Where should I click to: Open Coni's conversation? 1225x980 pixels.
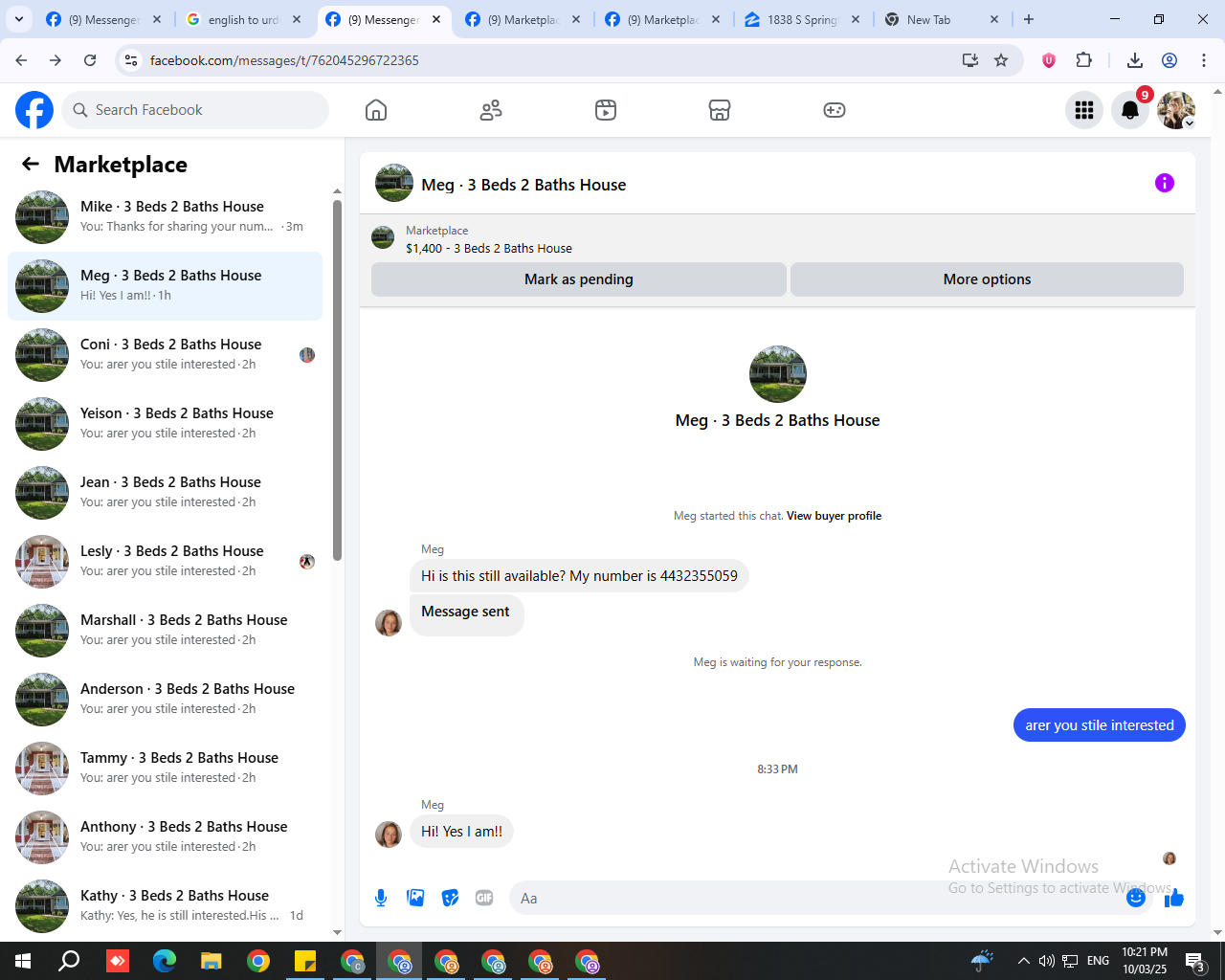point(165,355)
